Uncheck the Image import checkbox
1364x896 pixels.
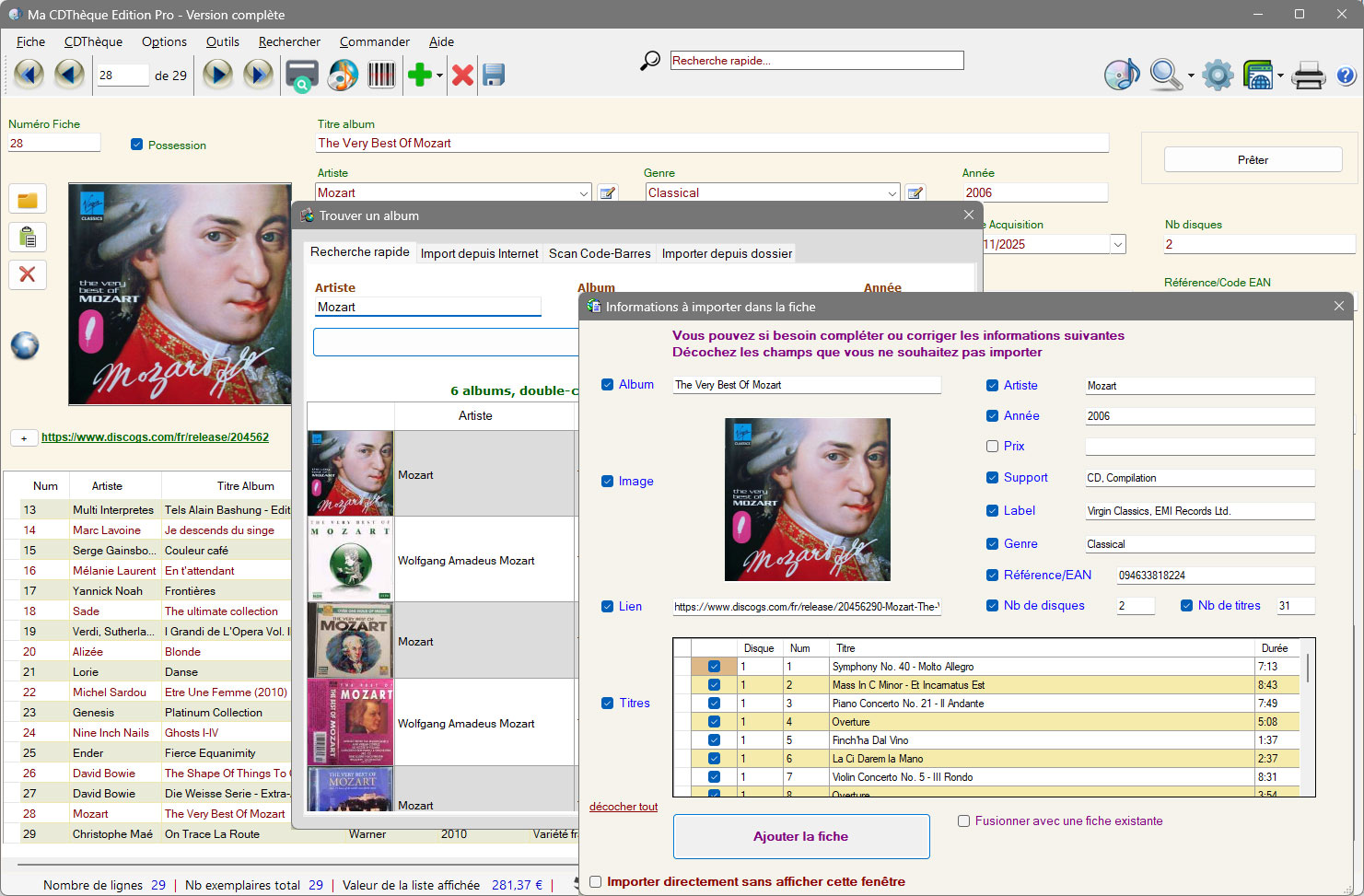[x=608, y=481]
